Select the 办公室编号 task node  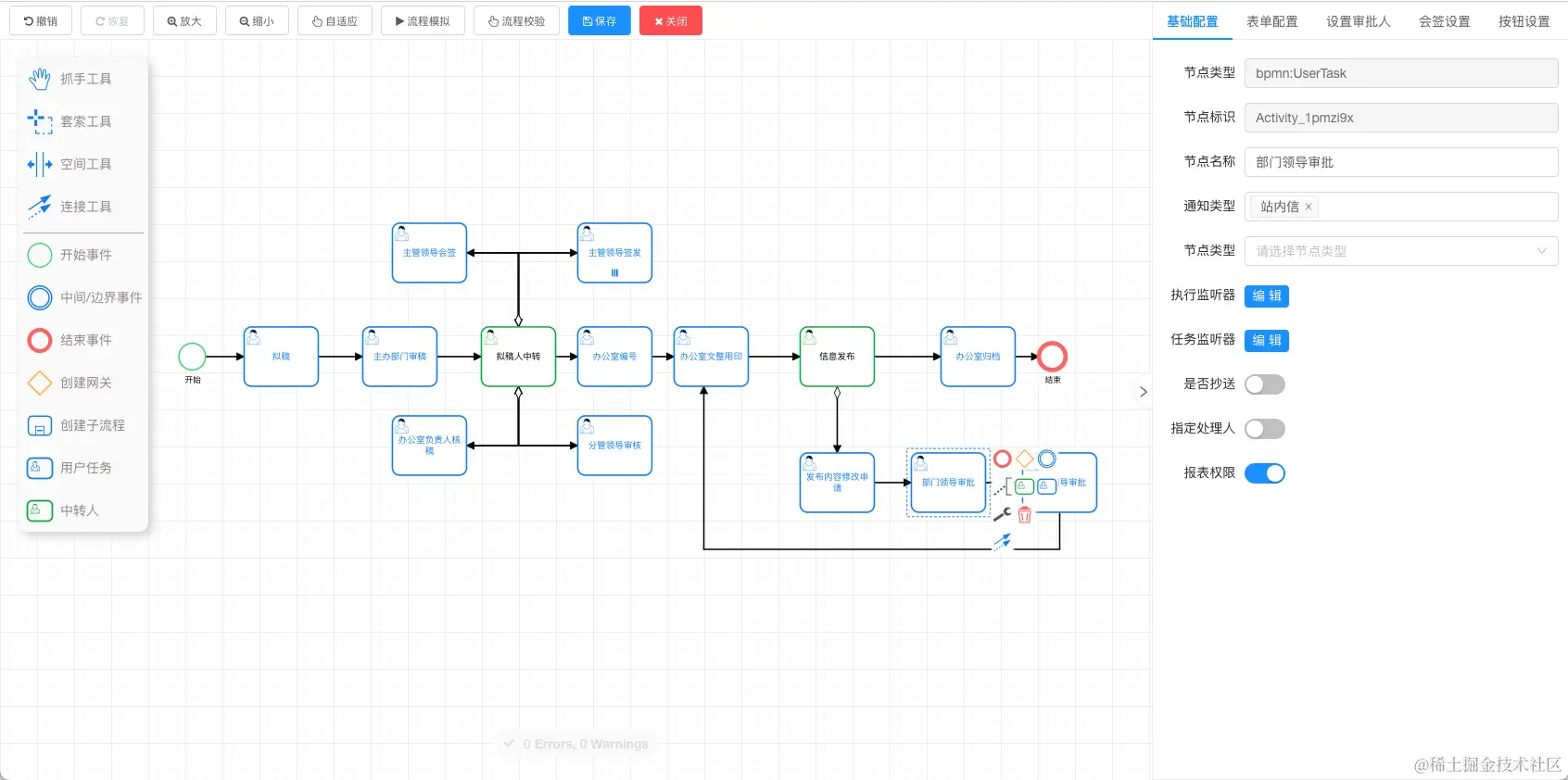614,357
